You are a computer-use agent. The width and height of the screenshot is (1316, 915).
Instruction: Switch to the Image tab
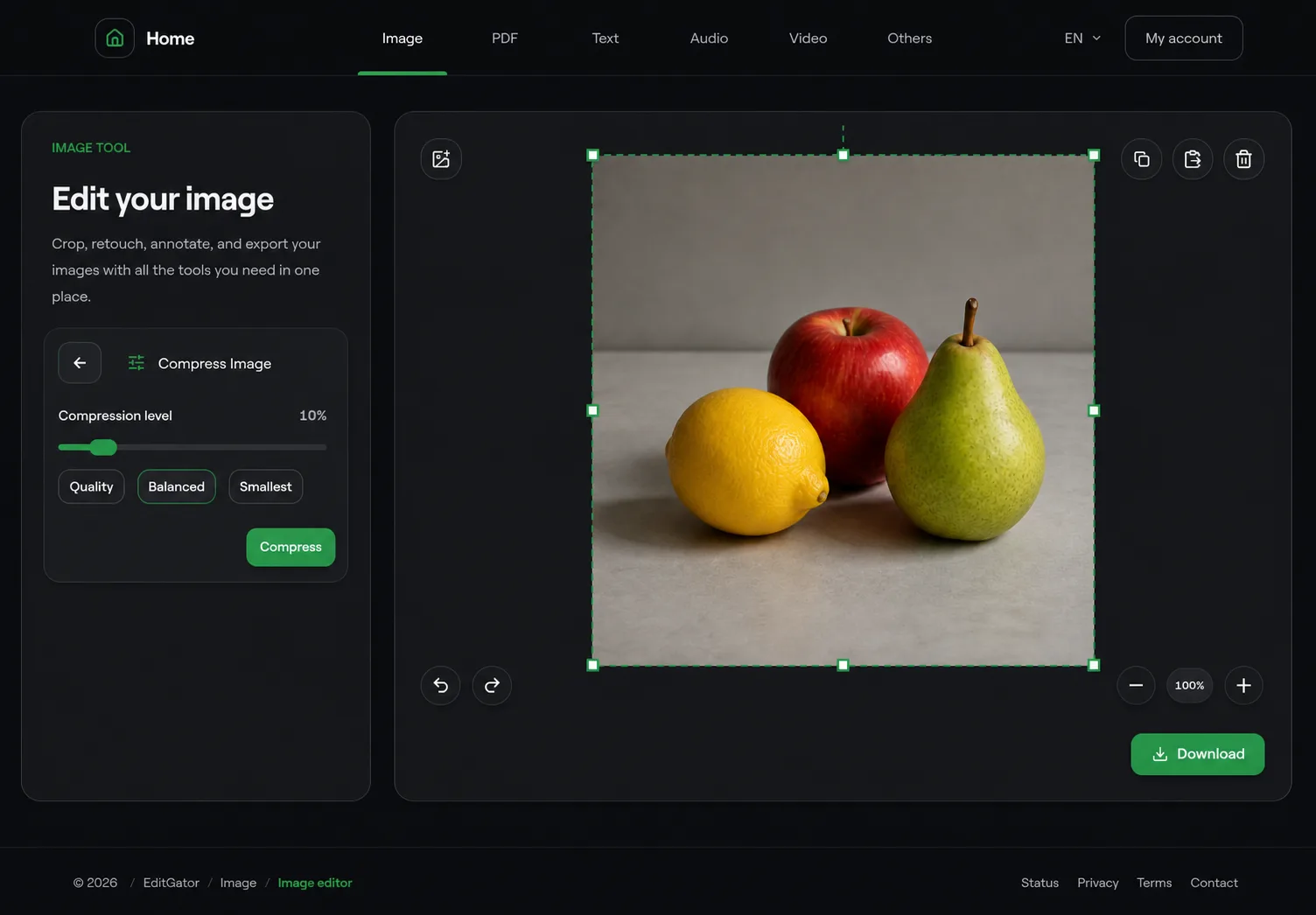(402, 38)
